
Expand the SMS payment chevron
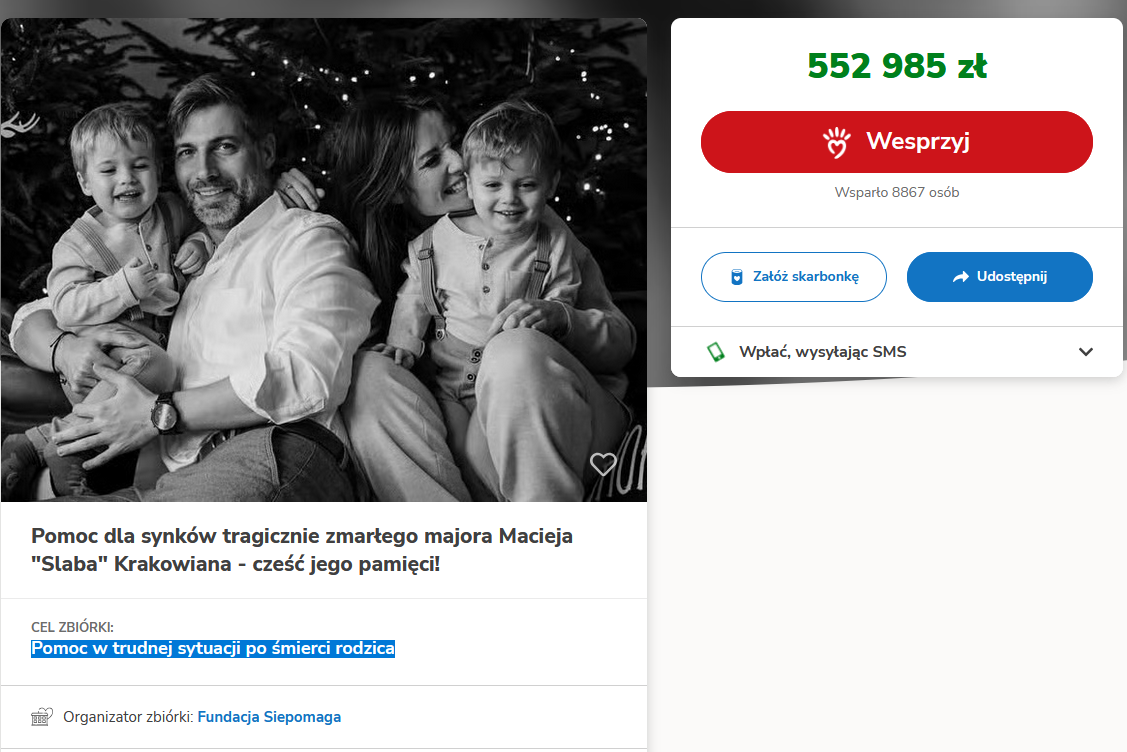[x=1086, y=352]
